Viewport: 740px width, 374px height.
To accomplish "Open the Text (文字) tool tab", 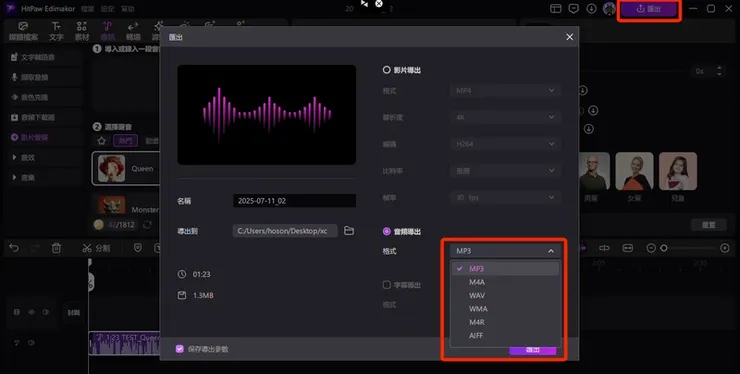I will (x=56, y=31).
